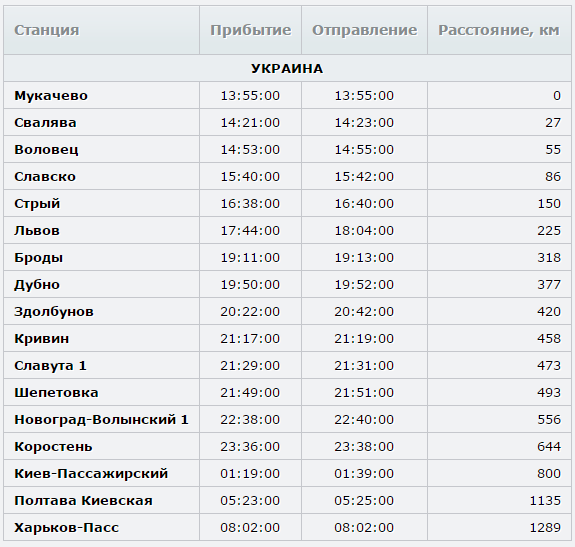Screen dimensions: 575x547
Task: Click Здолбунов distance value 420
Action: tap(549, 312)
